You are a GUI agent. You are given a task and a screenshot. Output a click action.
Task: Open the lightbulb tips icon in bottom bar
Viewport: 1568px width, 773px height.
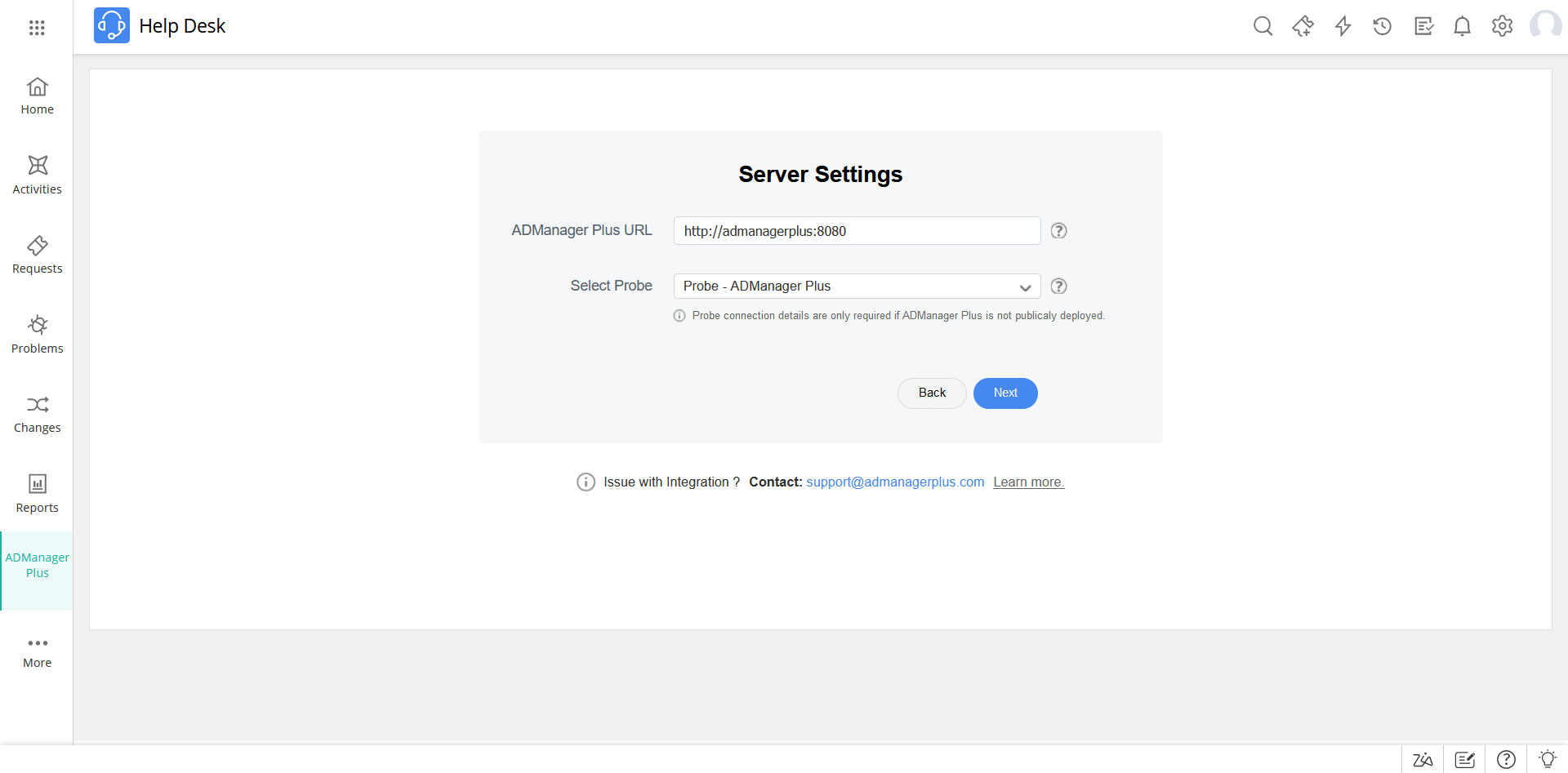[1548, 759]
